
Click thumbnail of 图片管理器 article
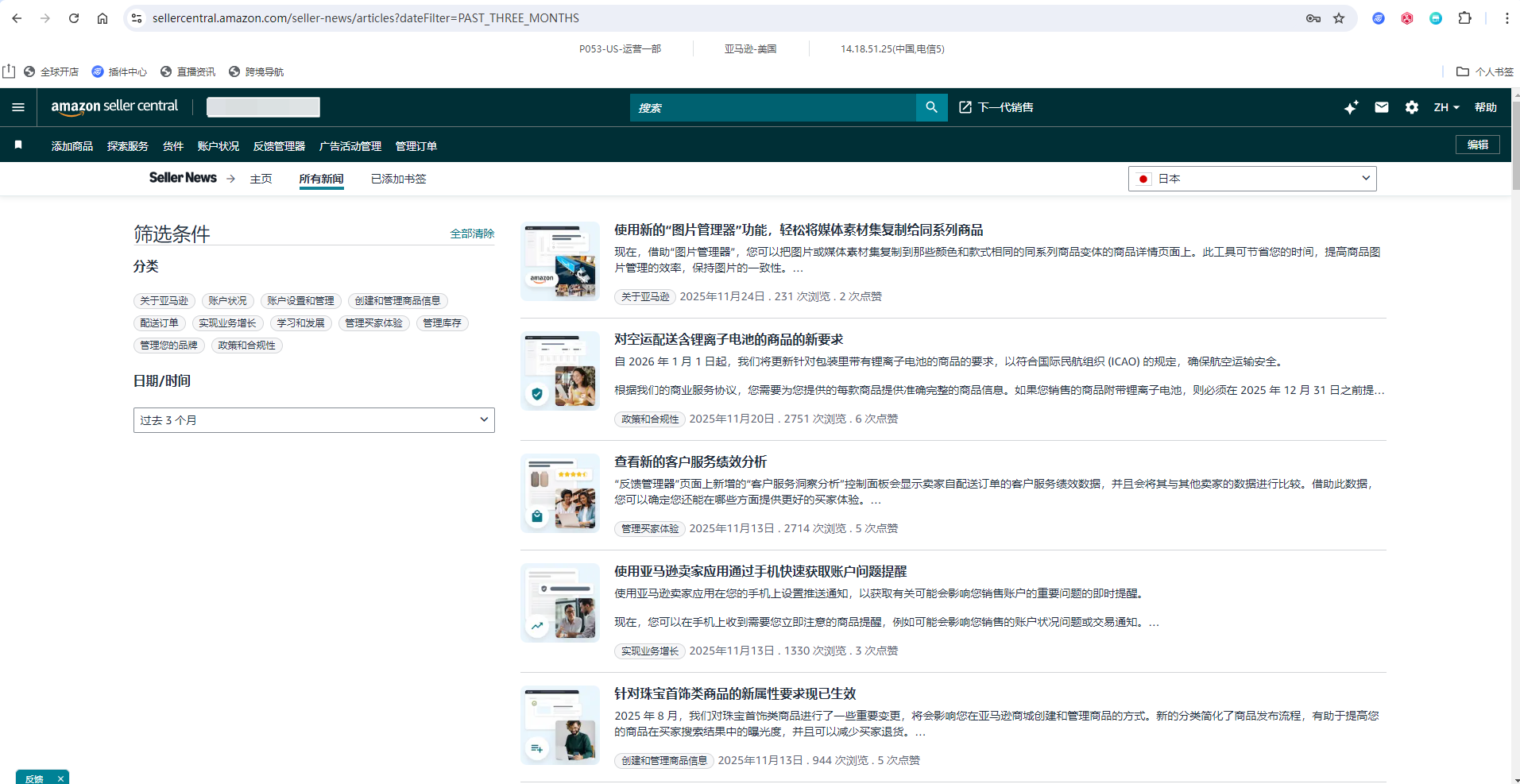click(x=560, y=261)
